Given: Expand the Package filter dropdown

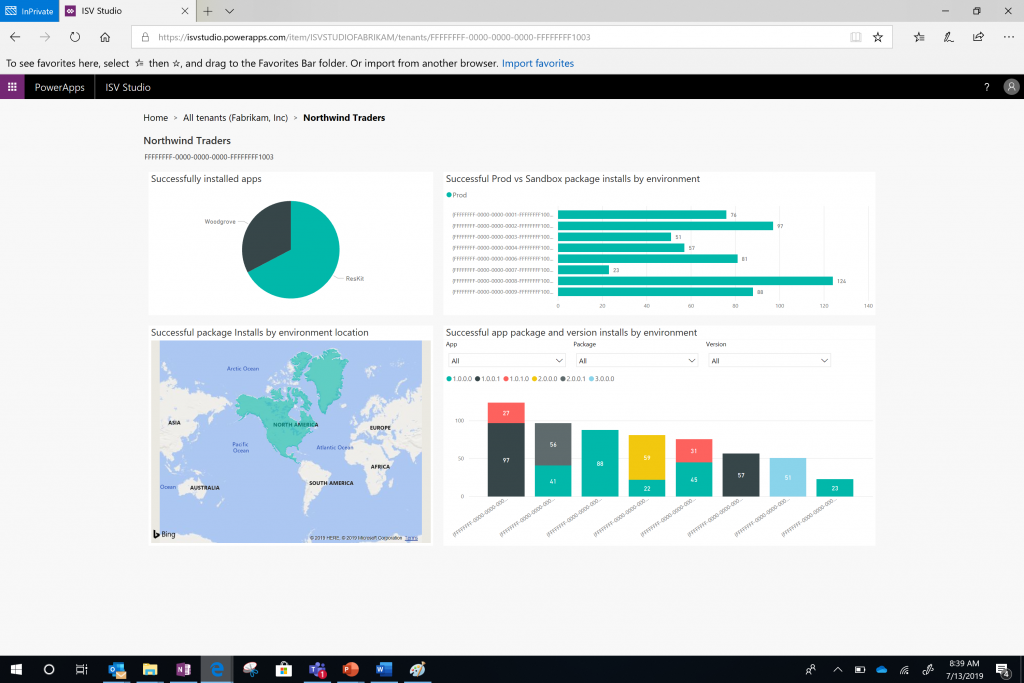Looking at the screenshot, I should tap(637, 360).
